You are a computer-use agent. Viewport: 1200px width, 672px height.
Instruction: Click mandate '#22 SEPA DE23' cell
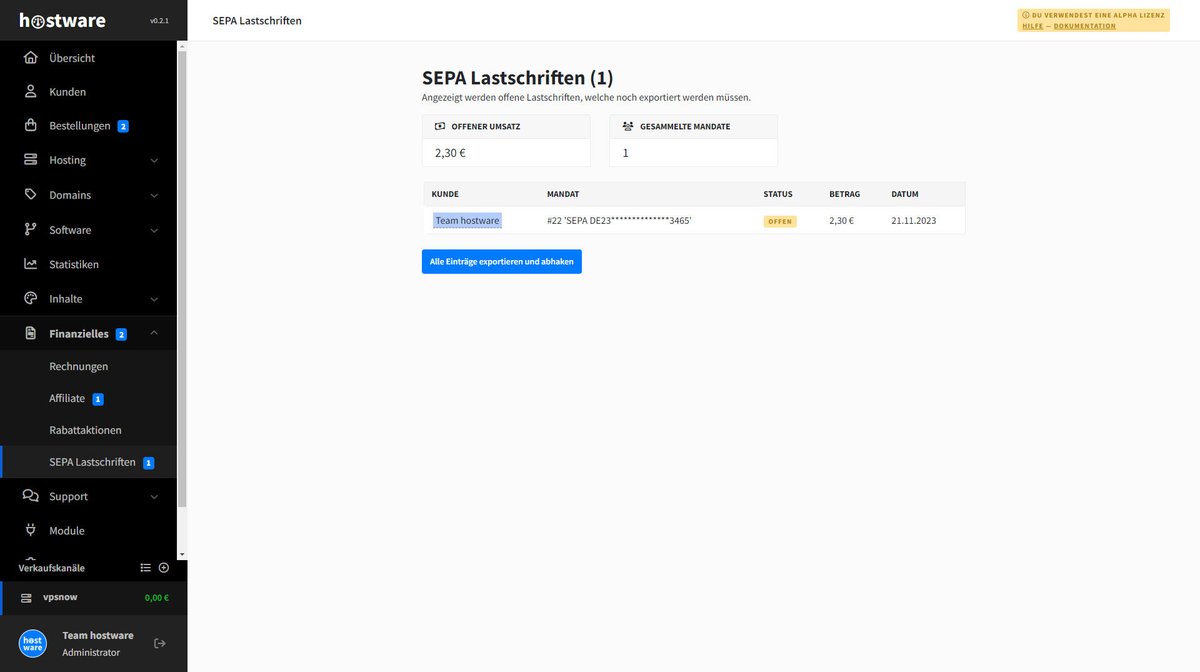[x=619, y=220]
